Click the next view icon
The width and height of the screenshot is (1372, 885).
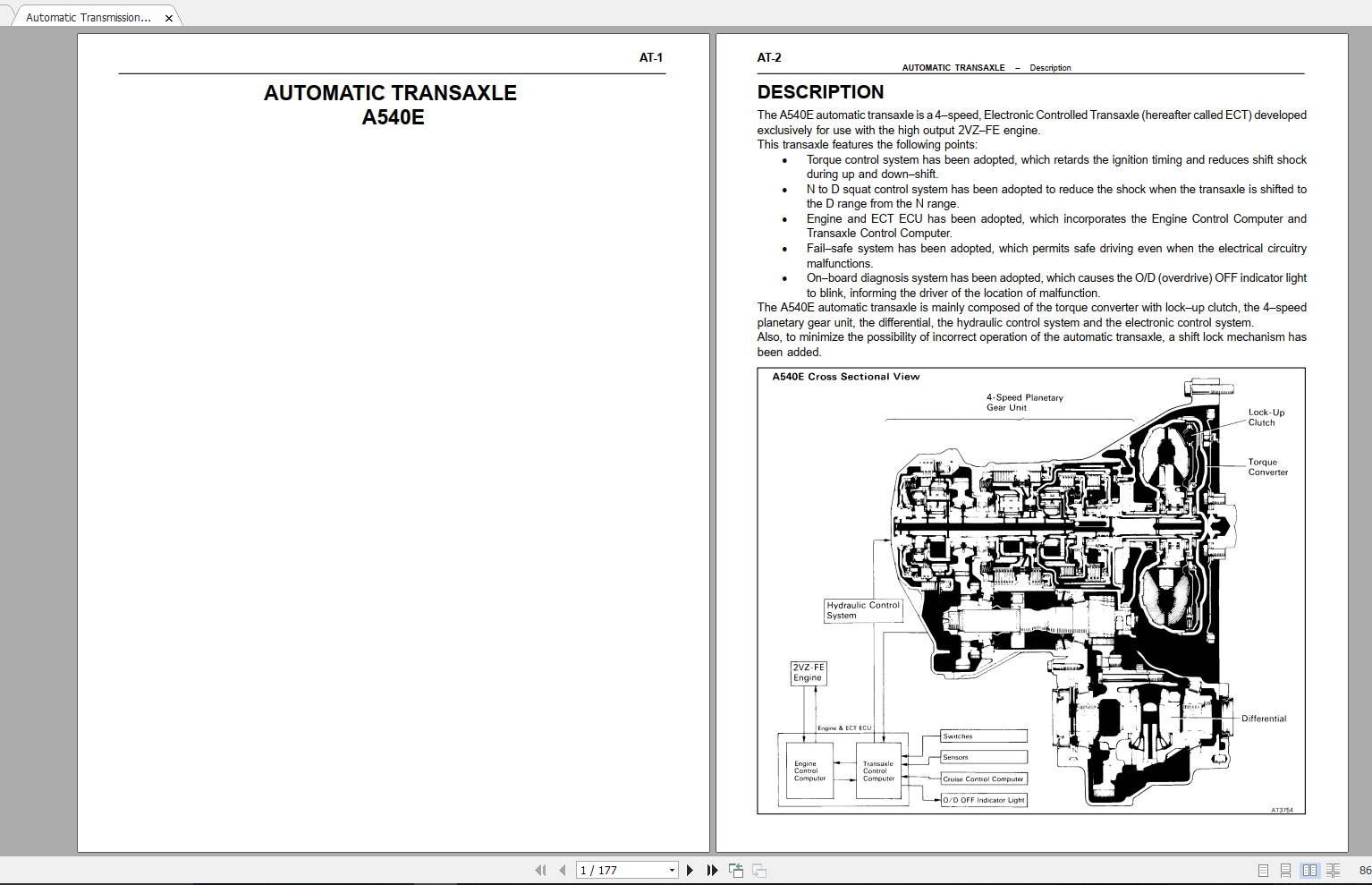[758, 870]
